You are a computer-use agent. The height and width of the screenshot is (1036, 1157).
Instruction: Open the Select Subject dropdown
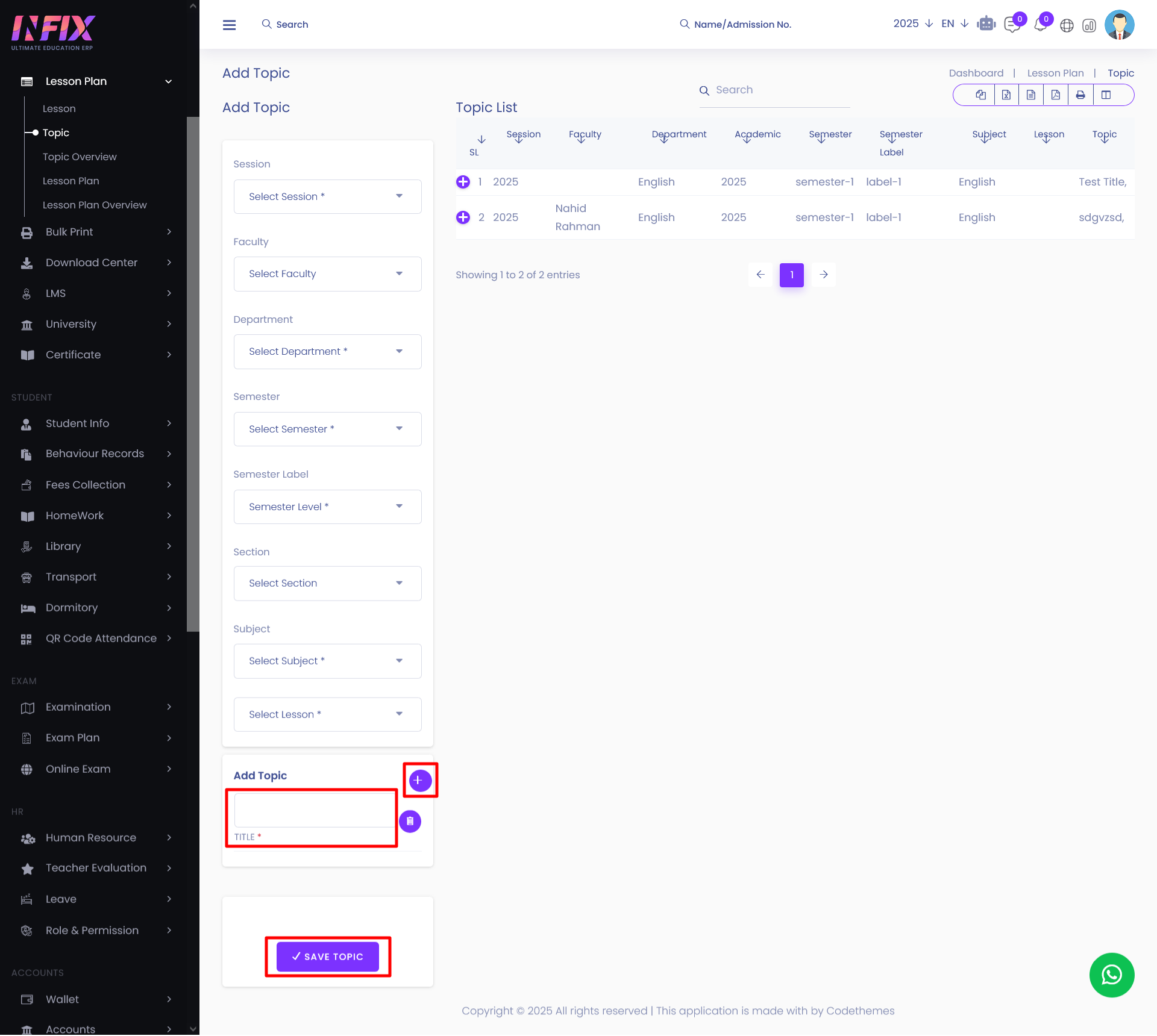pos(327,661)
